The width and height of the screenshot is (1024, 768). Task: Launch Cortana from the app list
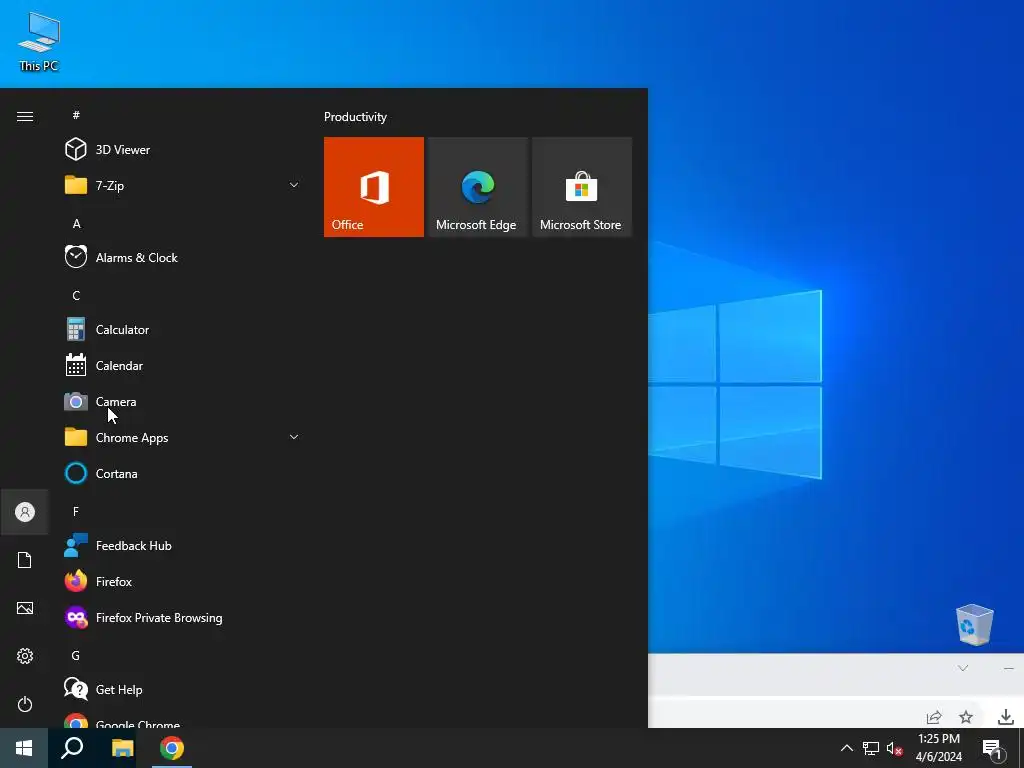coord(182,473)
